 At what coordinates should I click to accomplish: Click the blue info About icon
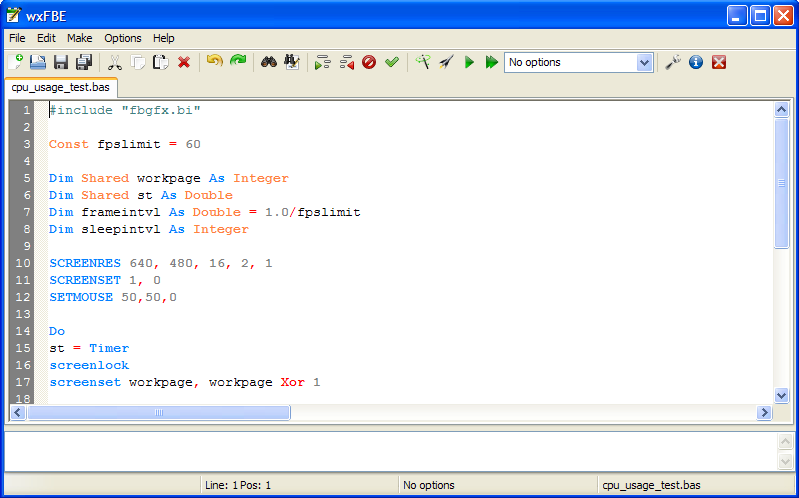(x=696, y=62)
